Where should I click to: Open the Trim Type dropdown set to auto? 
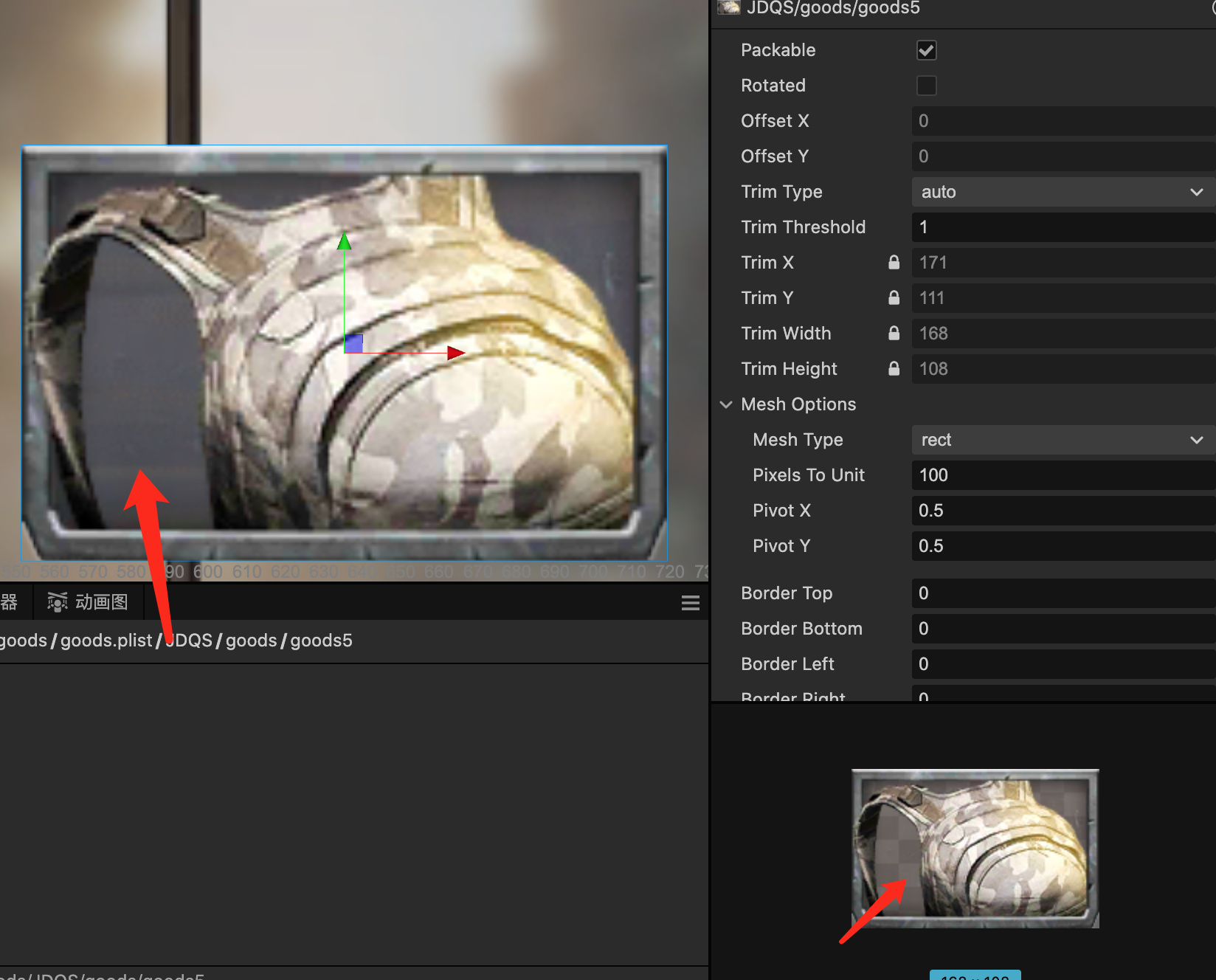click(1063, 192)
